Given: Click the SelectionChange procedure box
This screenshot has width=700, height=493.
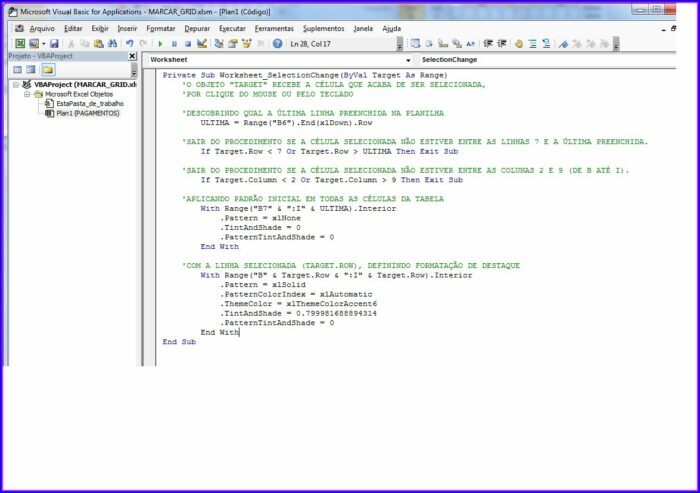Looking at the screenshot, I should tap(547, 60).
